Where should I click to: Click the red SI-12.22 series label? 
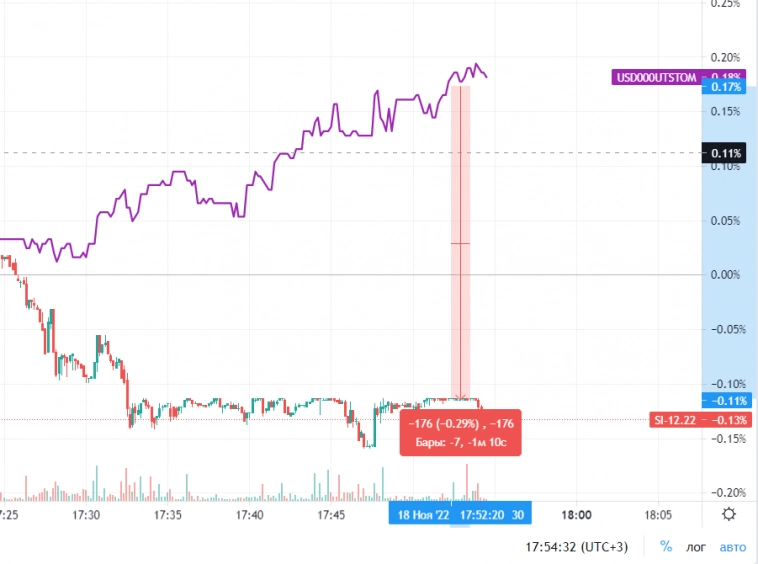point(672,419)
